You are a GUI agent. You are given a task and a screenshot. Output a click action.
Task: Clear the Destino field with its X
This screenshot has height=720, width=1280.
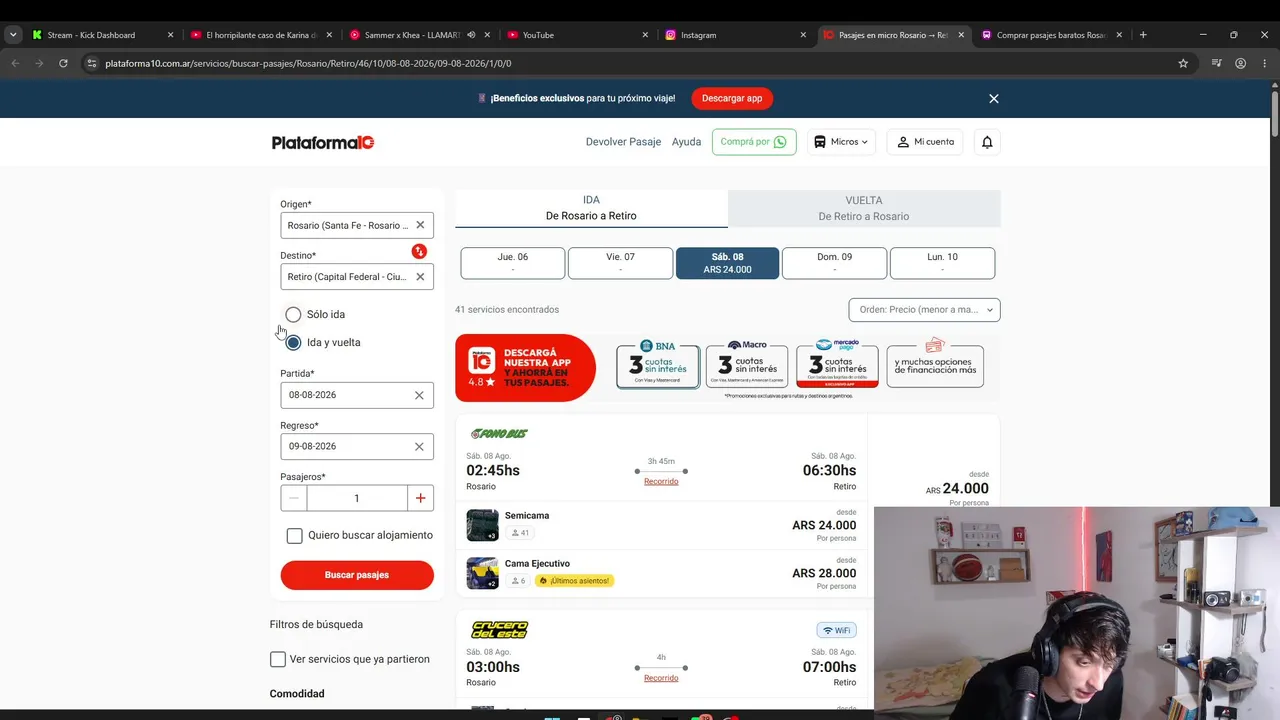[420, 277]
